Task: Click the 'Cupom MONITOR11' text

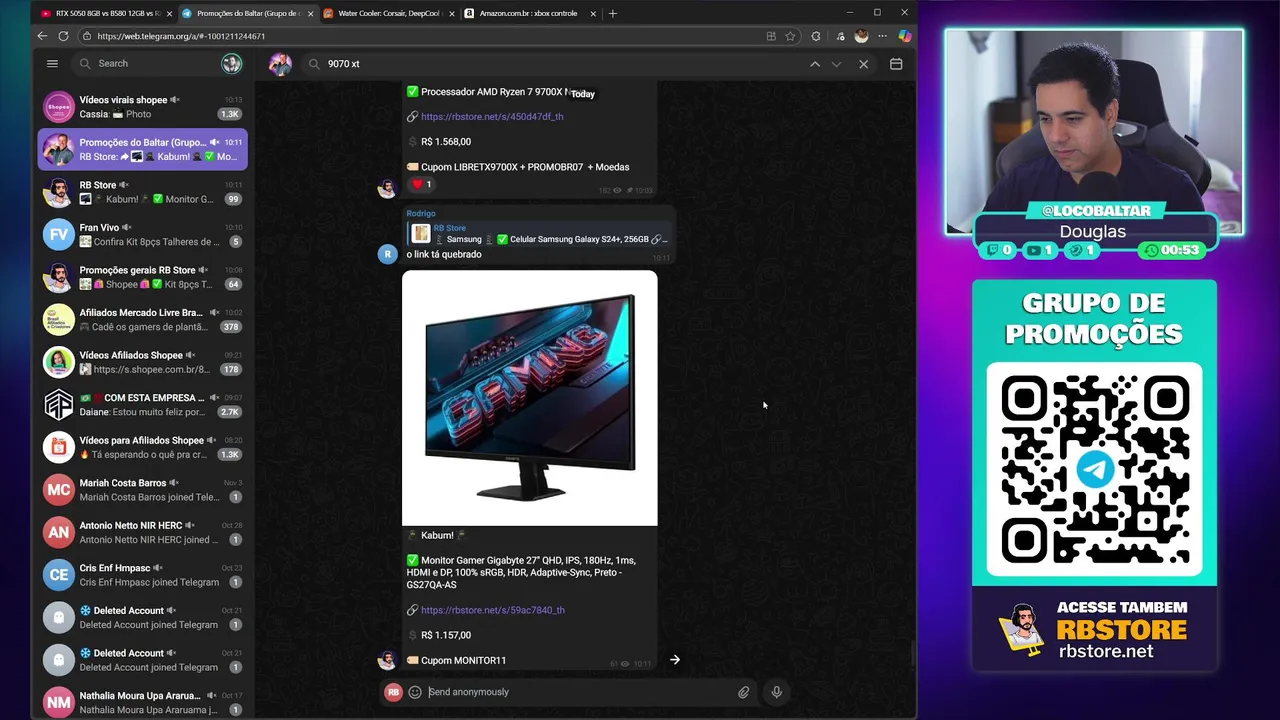Action: pos(463,661)
